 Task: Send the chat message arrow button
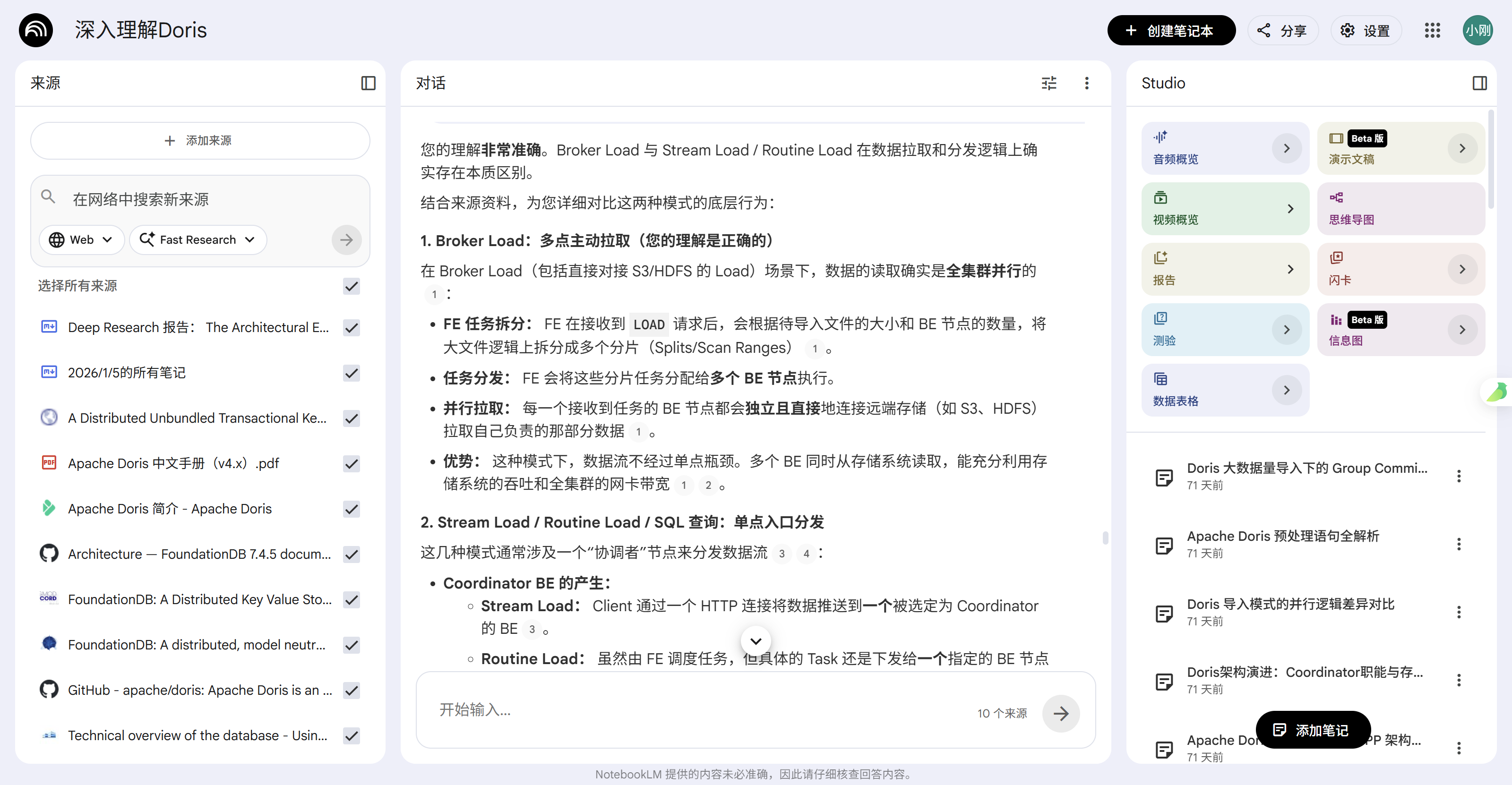(1061, 713)
